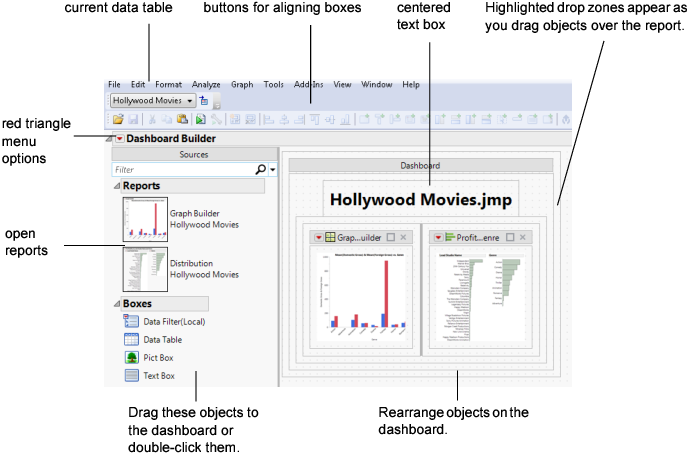Viewport: 693px width, 463px height.
Task: Click the Open file toolbar icon
Action: coord(118,120)
